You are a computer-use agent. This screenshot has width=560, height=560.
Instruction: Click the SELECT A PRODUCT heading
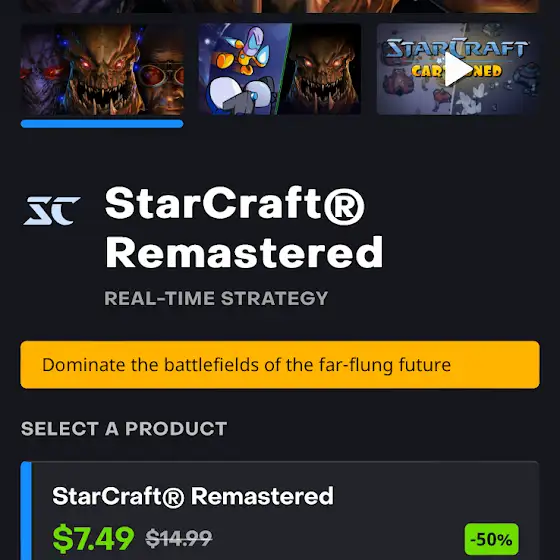124,429
